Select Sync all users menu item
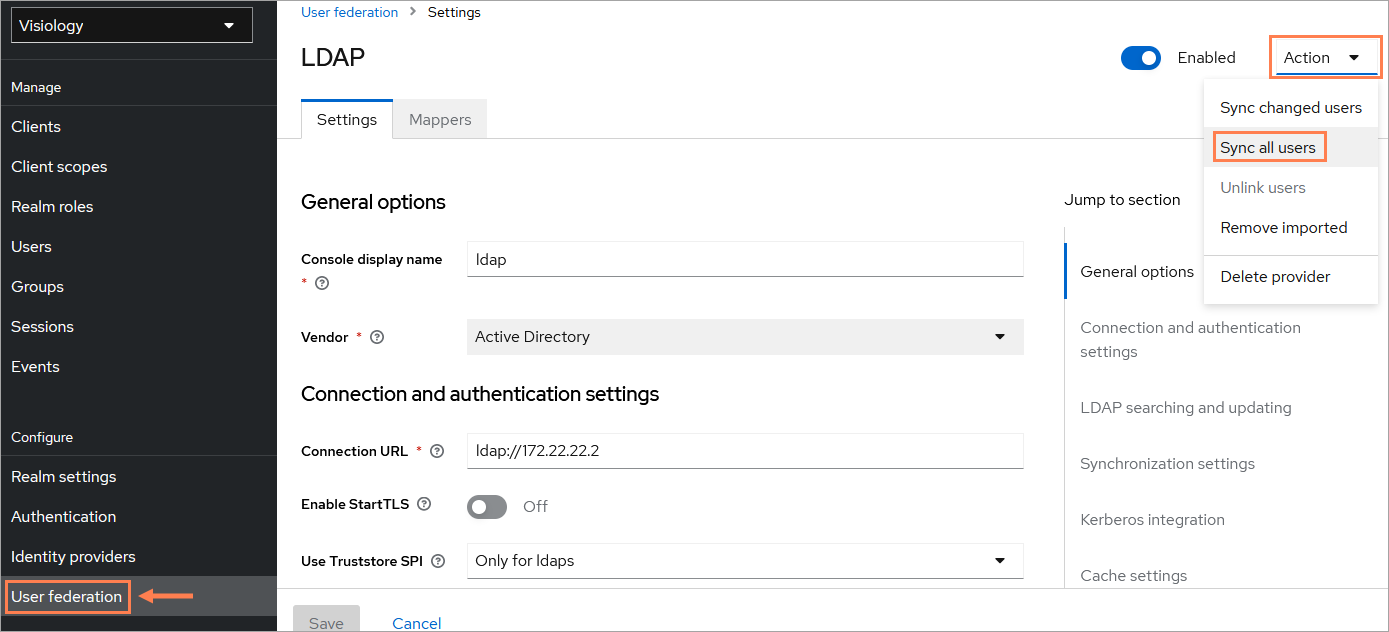Image resolution: width=1389 pixels, height=632 pixels. click(x=1268, y=148)
